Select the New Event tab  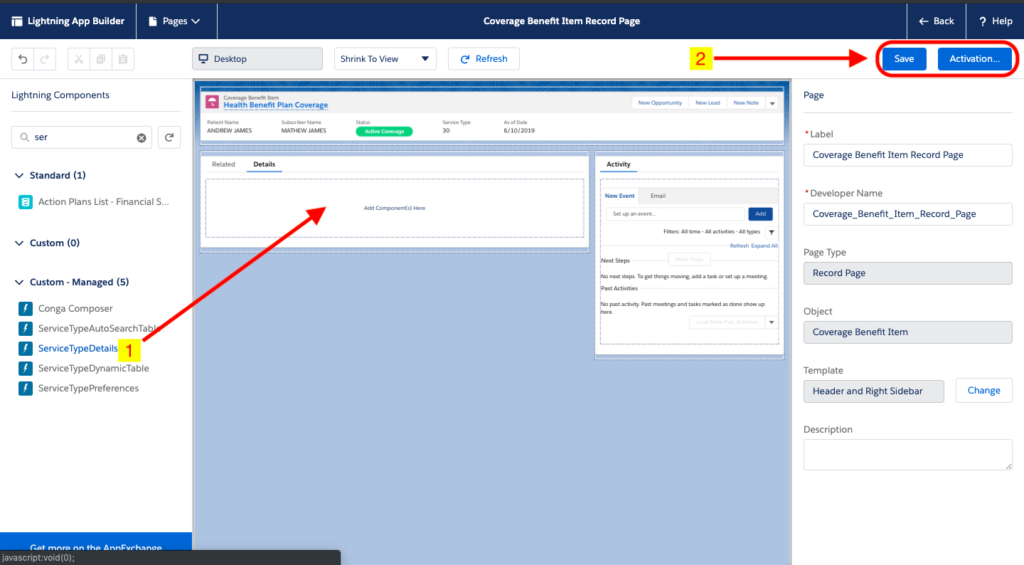pos(619,196)
